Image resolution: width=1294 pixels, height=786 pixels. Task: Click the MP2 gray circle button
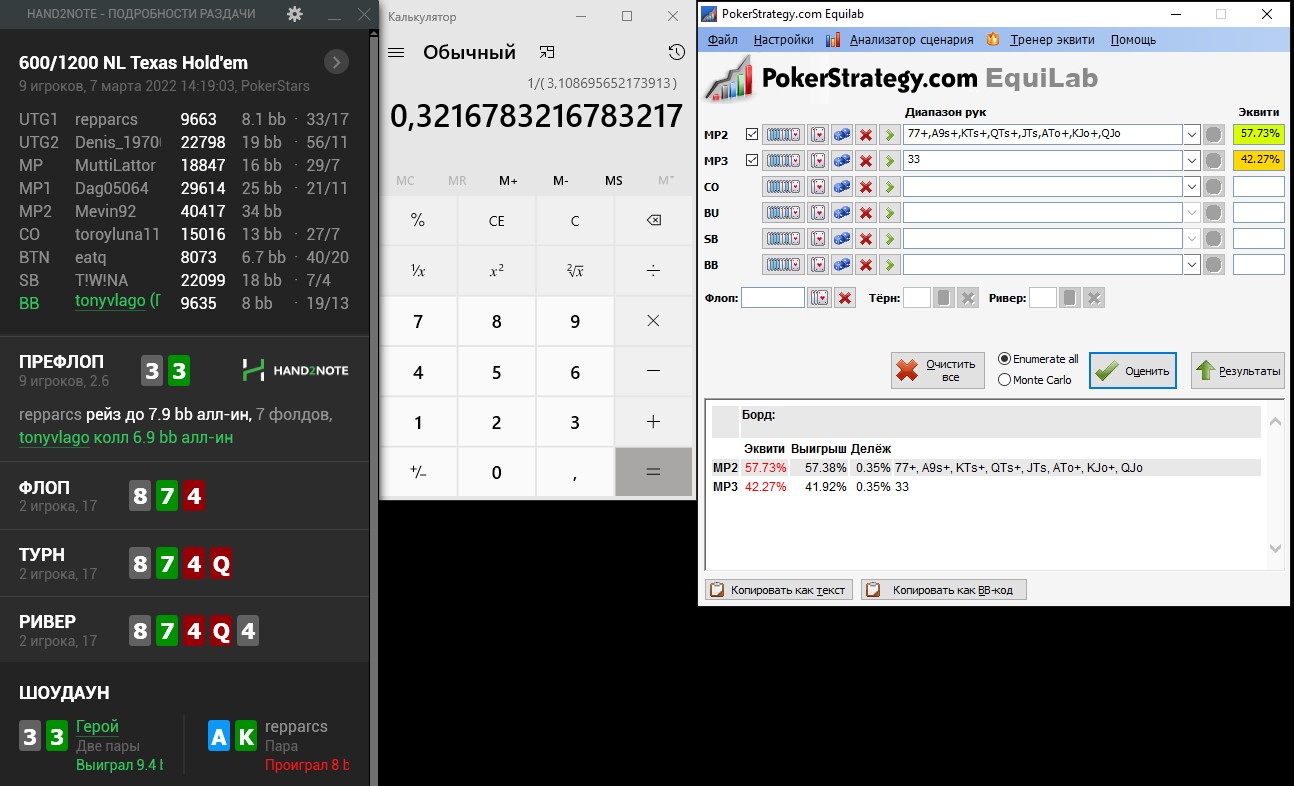click(x=1213, y=134)
